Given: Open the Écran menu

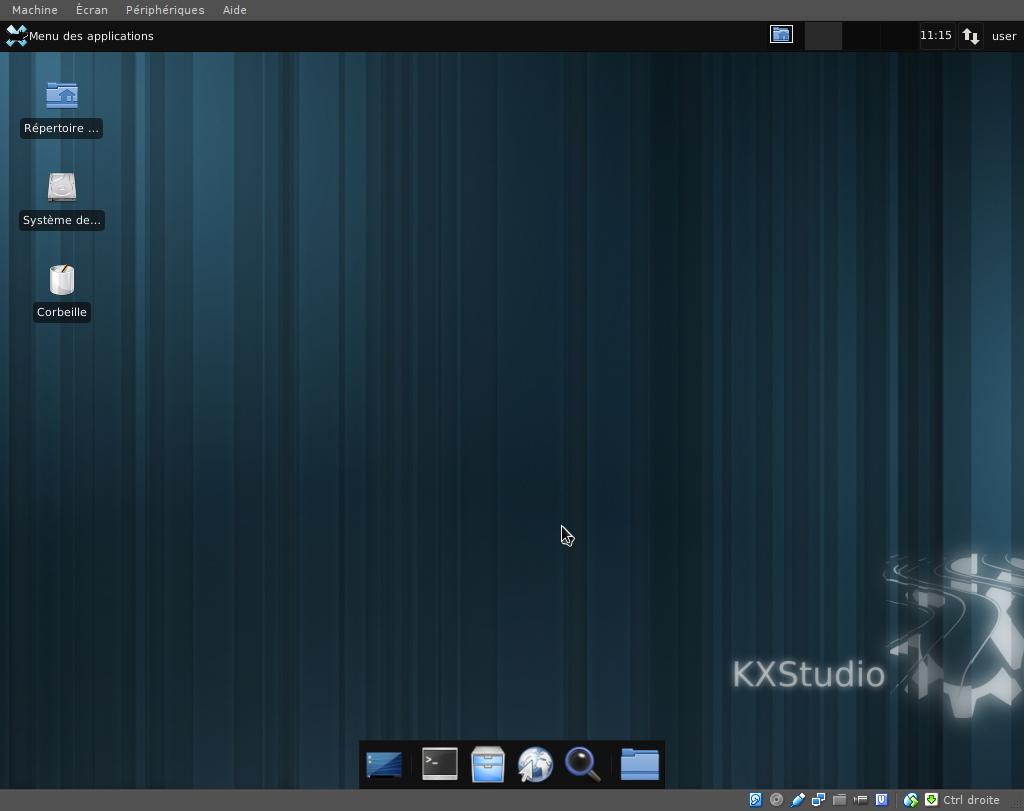Looking at the screenshot, I should click(91, 10).
